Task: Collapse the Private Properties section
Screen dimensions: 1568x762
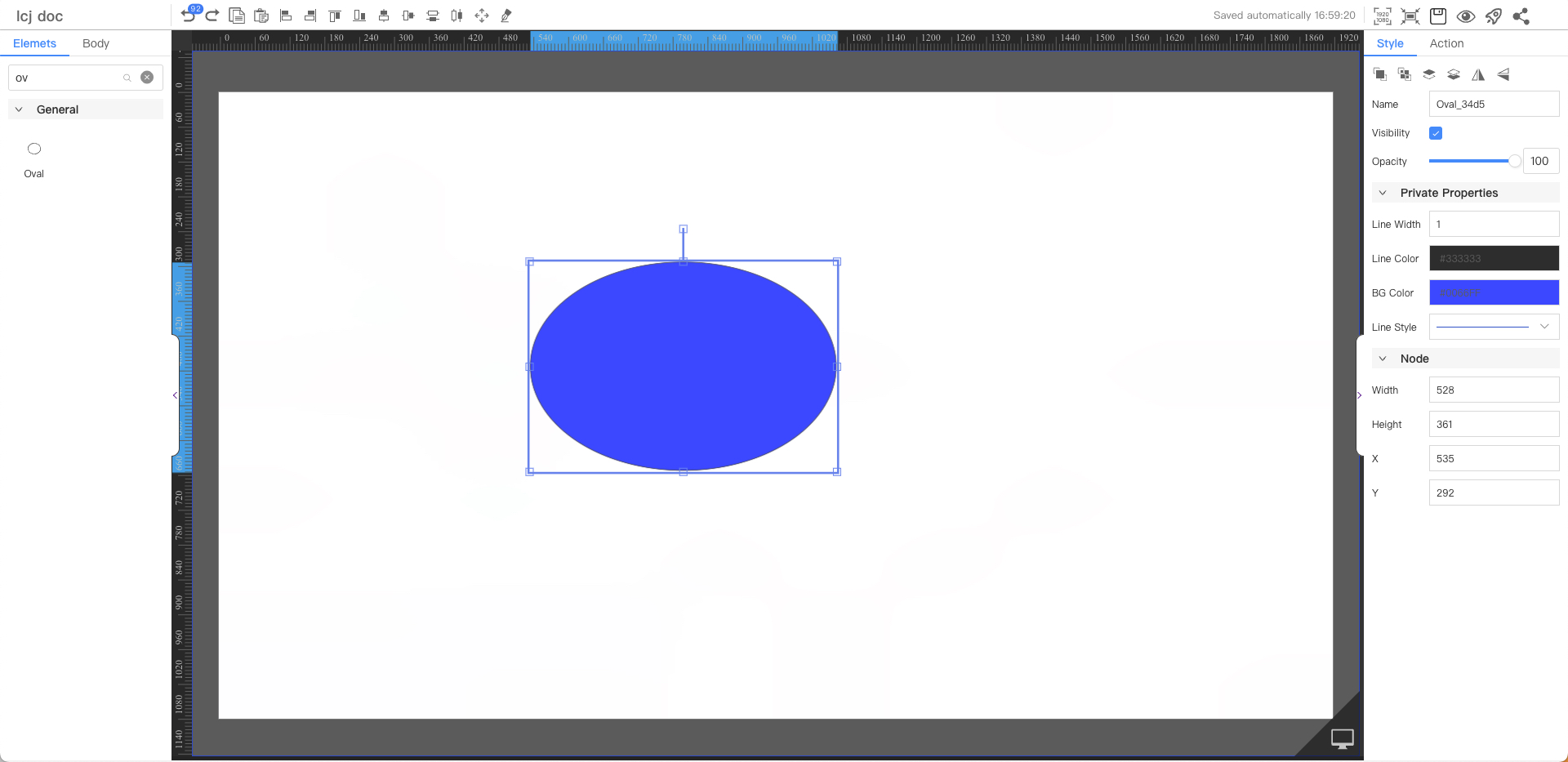Action: coord(1383,193)
